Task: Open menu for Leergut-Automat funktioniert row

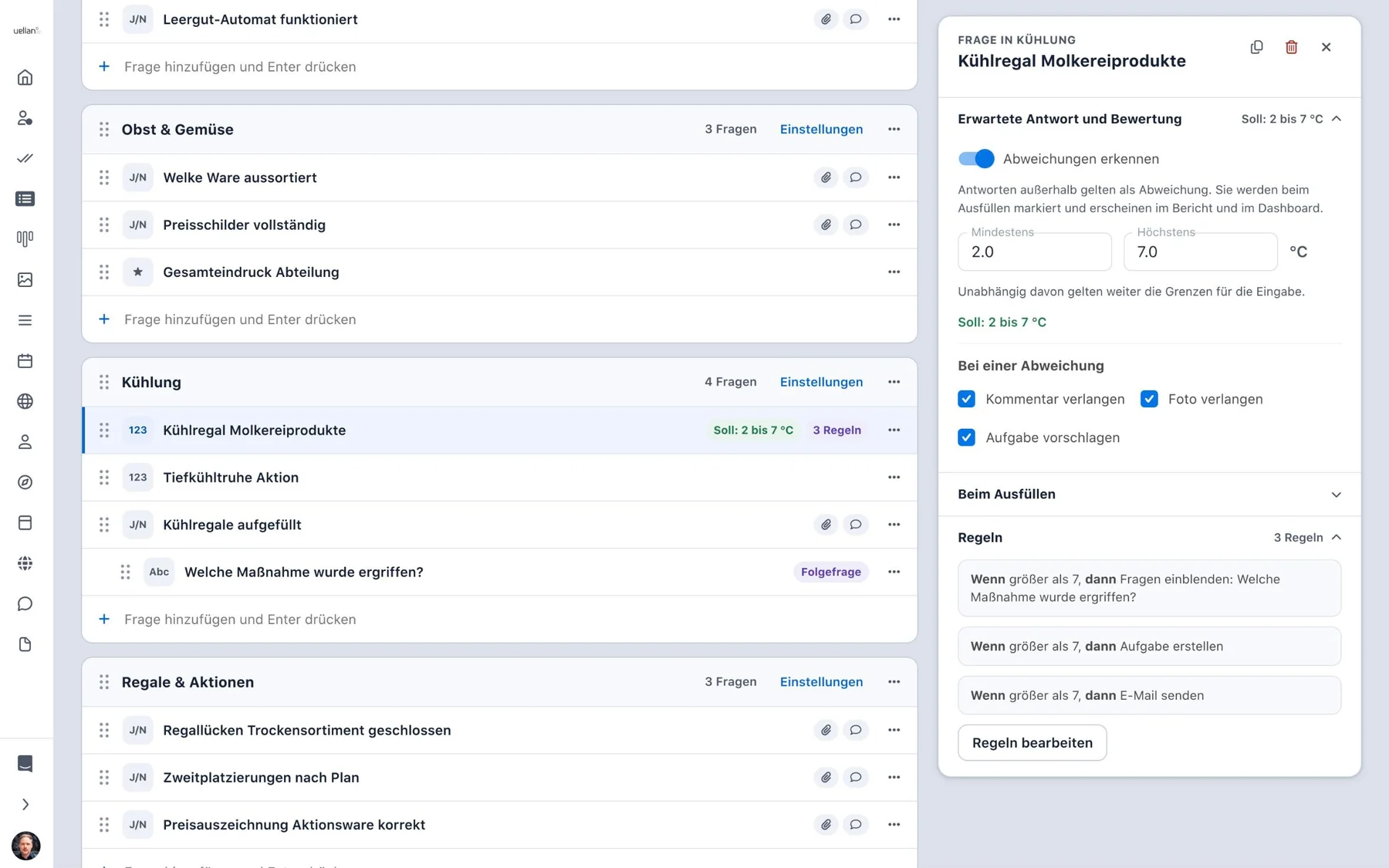Action: (x=894, y=19)
